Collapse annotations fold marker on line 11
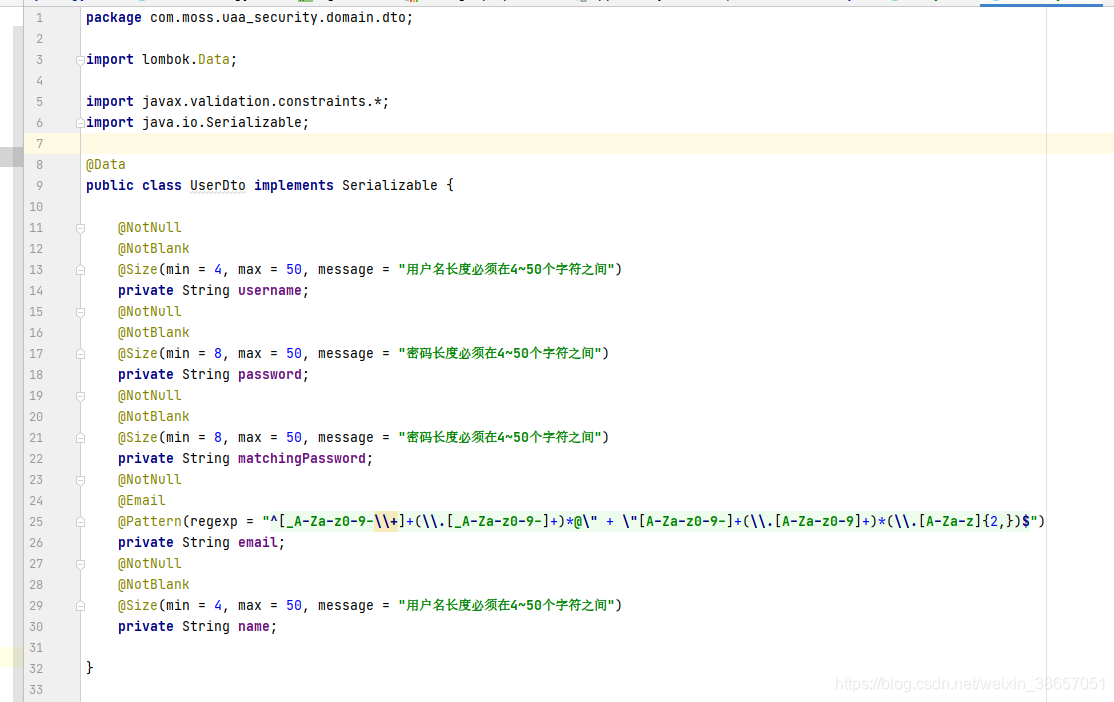The width and height of the screenshot is (1114, 702). 80,228
